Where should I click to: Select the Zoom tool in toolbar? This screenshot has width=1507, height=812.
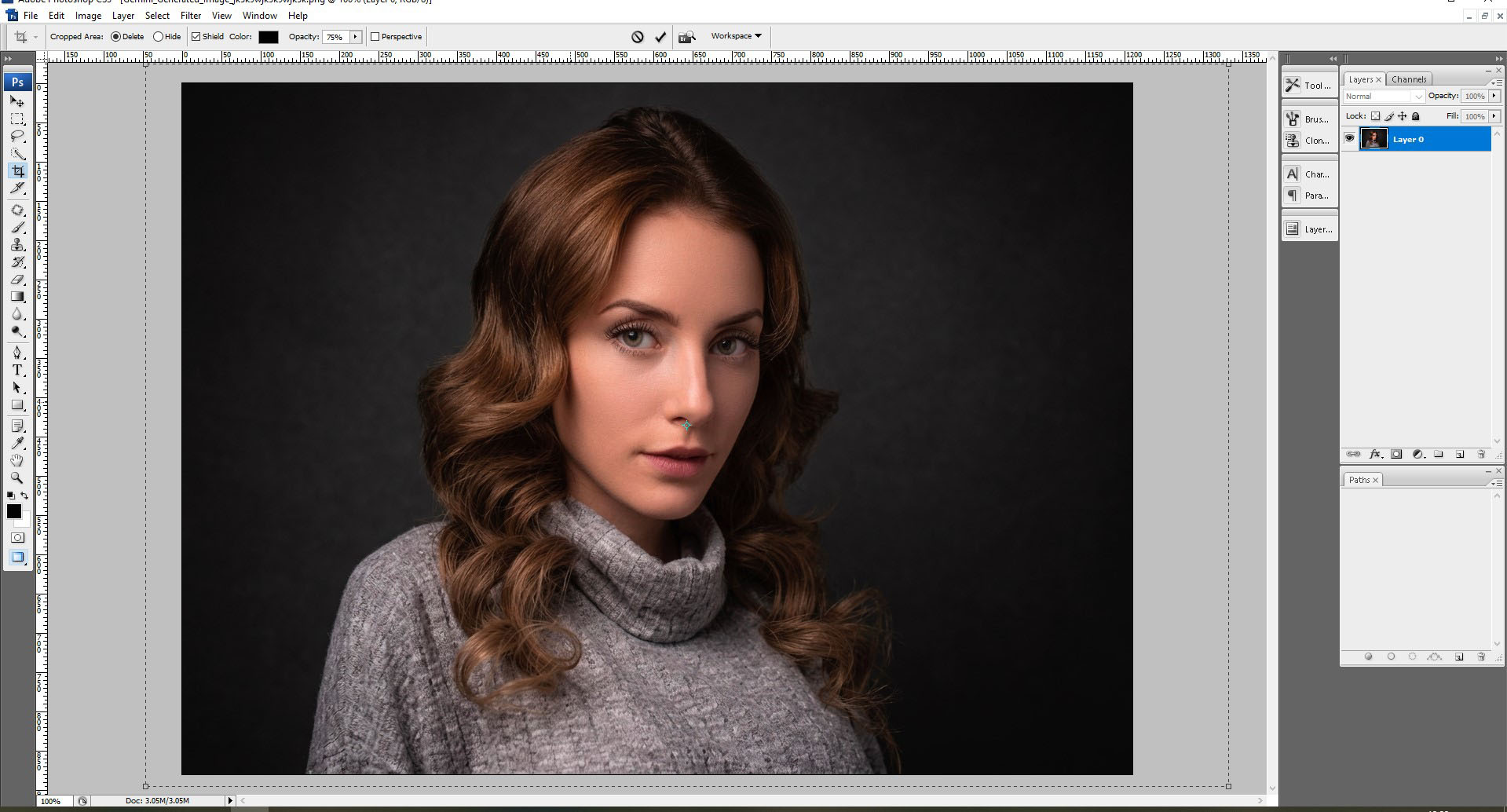[x=17, y=477]
